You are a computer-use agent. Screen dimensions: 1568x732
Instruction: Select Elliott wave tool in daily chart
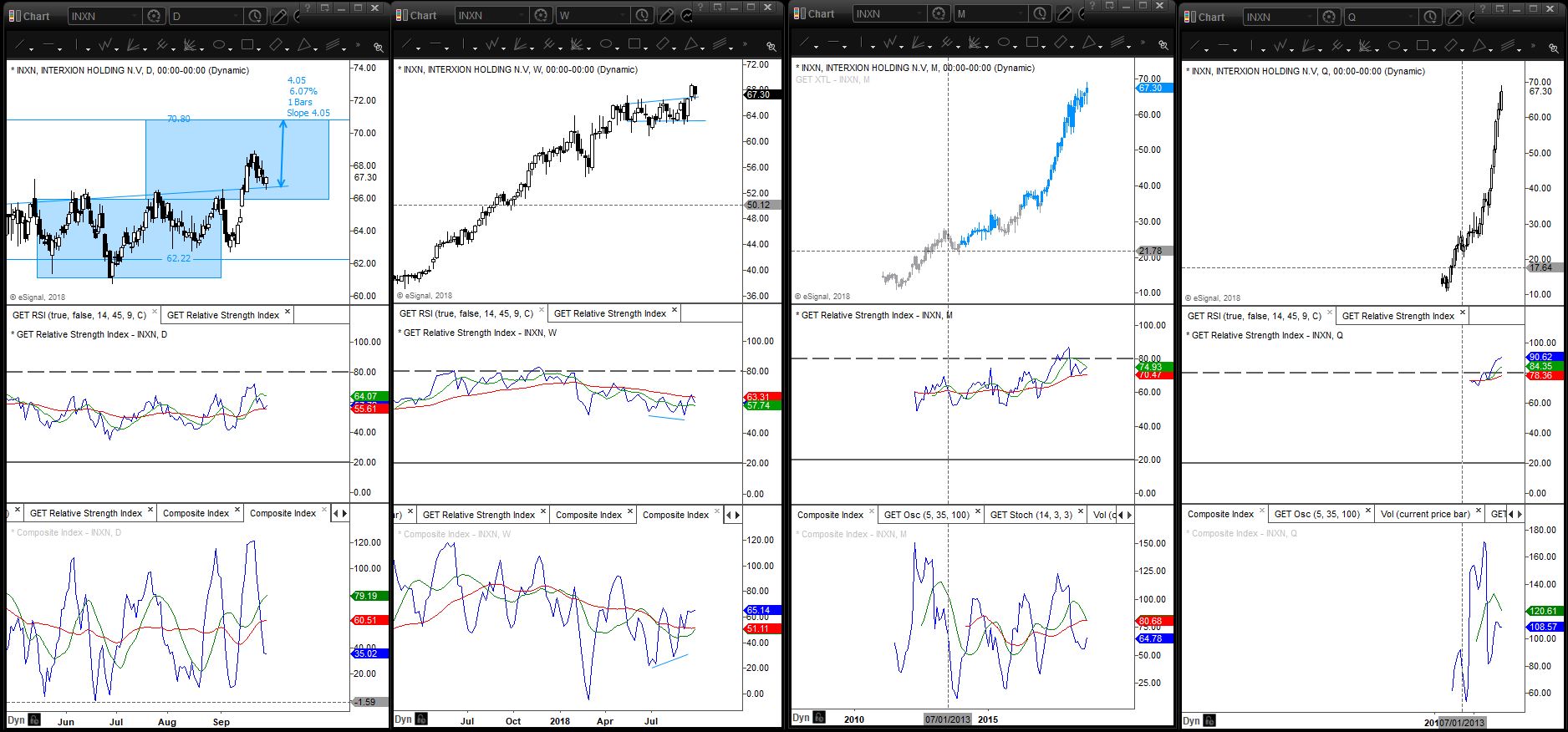click(x=106, y=45)
